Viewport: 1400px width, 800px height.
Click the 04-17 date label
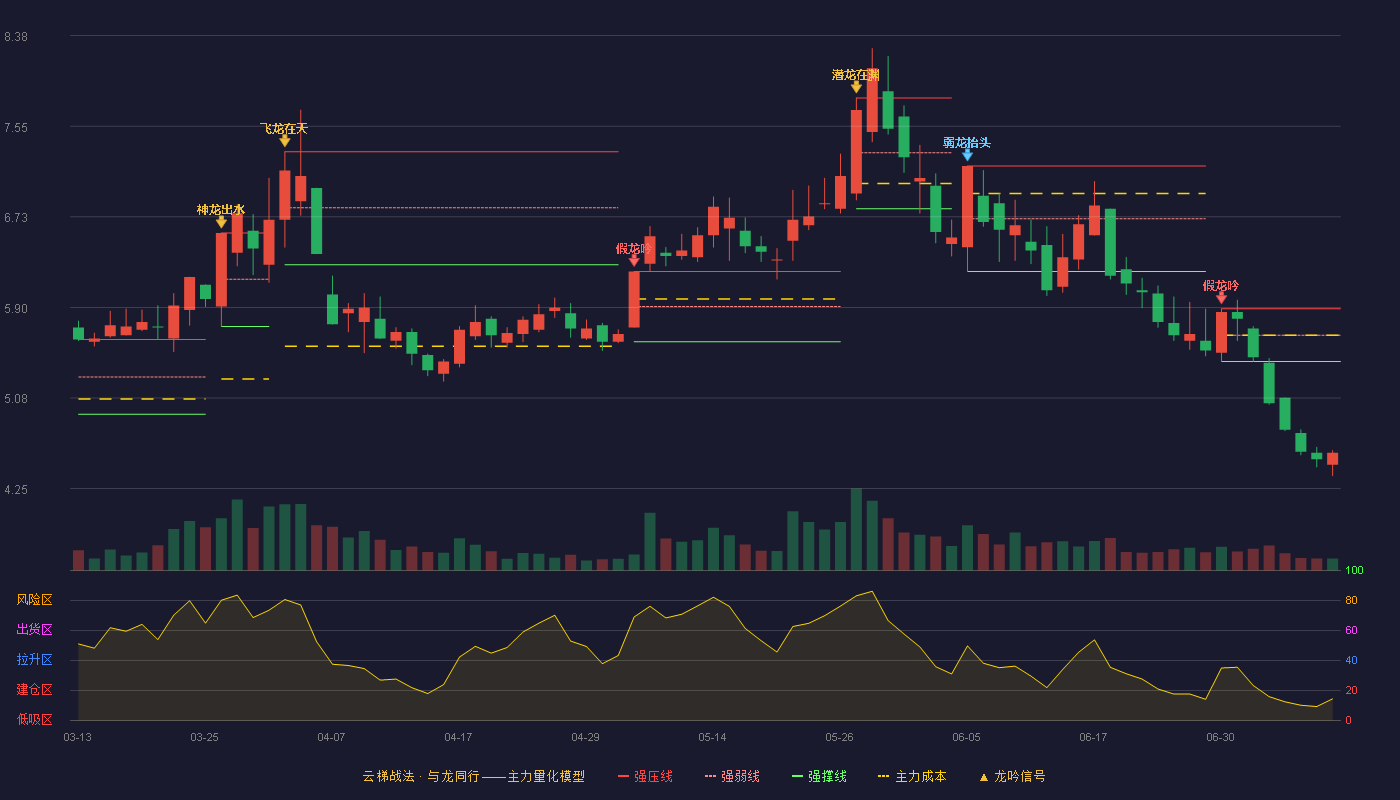click(459, 737)
